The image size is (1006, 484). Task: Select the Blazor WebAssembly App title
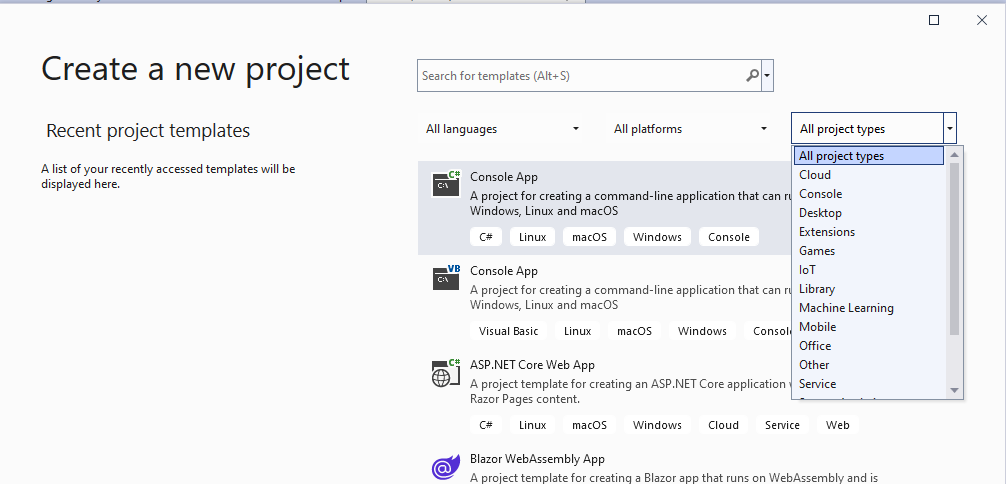point(537,459)
